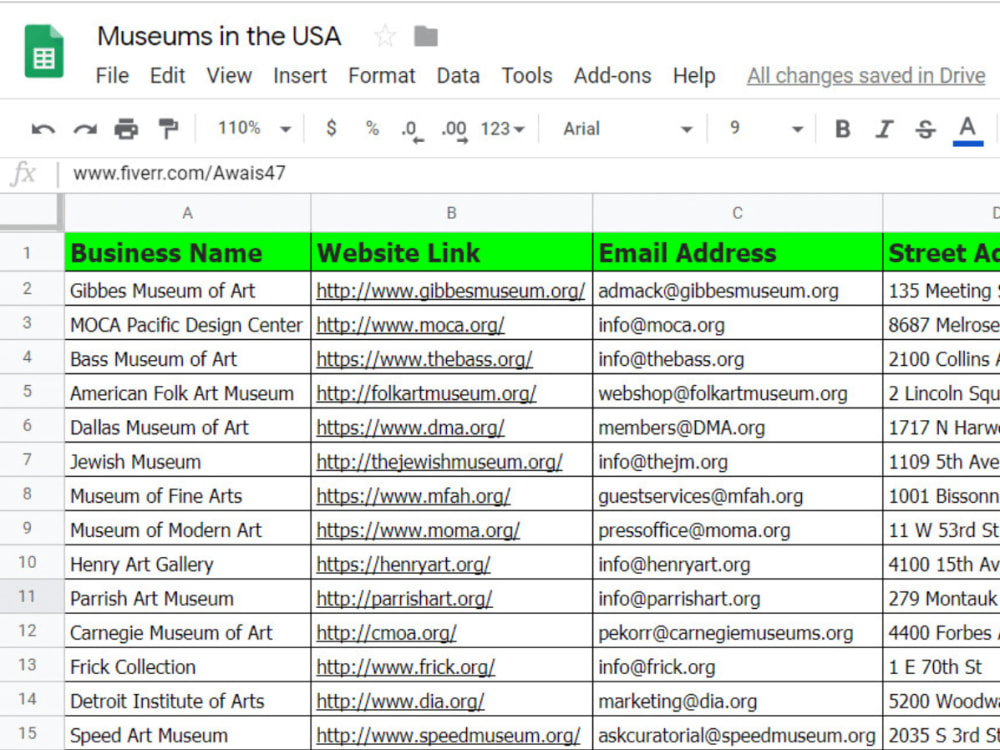Viewport: 1000px width, 750px height.
Task: Open the dia.org website link
Action: [401, 702]
